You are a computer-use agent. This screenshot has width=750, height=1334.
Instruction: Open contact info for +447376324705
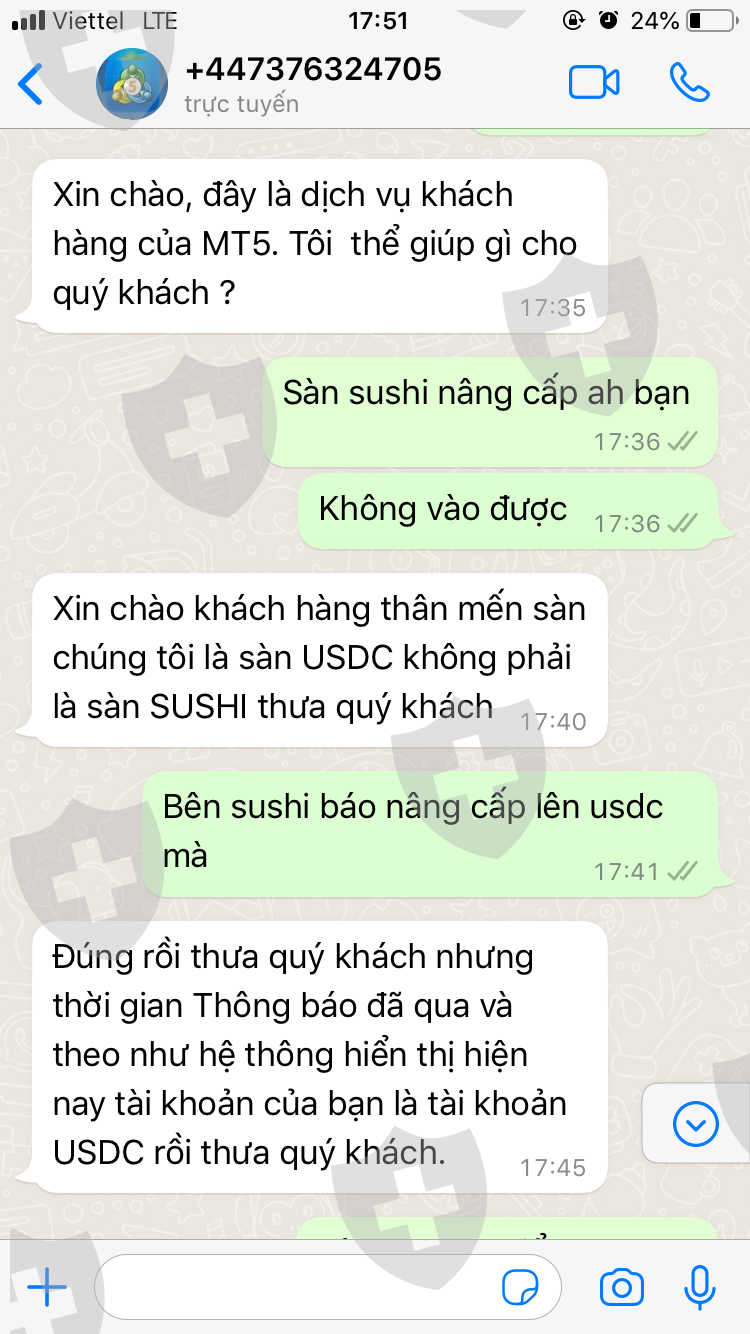coord(313,69)
